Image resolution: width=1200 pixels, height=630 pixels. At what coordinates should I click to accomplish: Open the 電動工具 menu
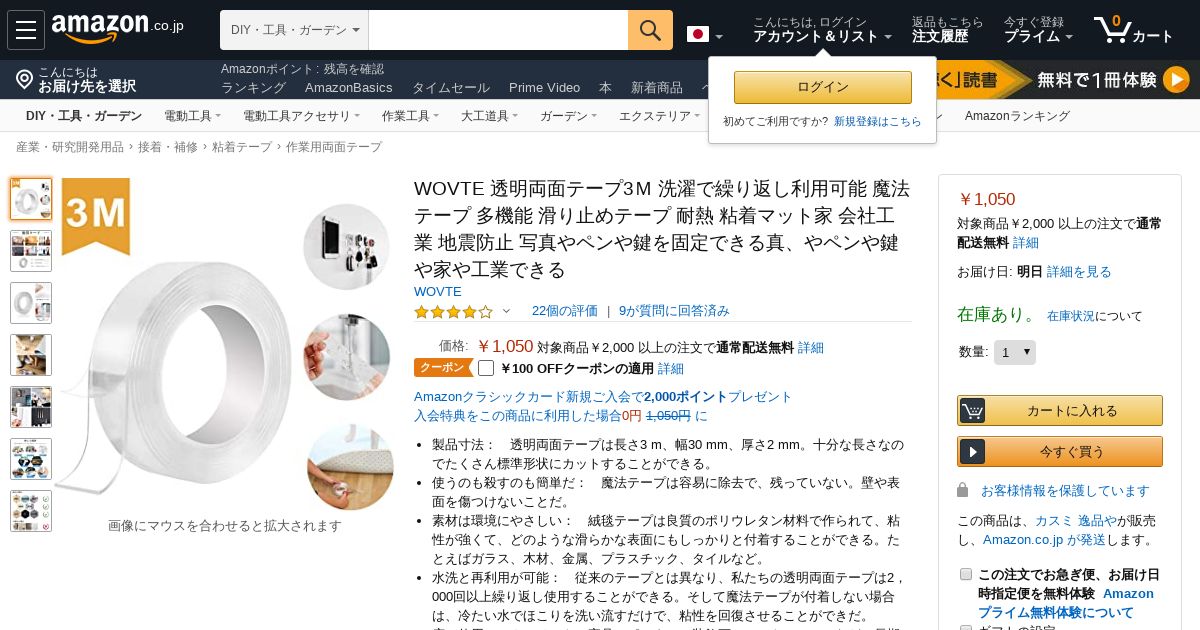192,116
